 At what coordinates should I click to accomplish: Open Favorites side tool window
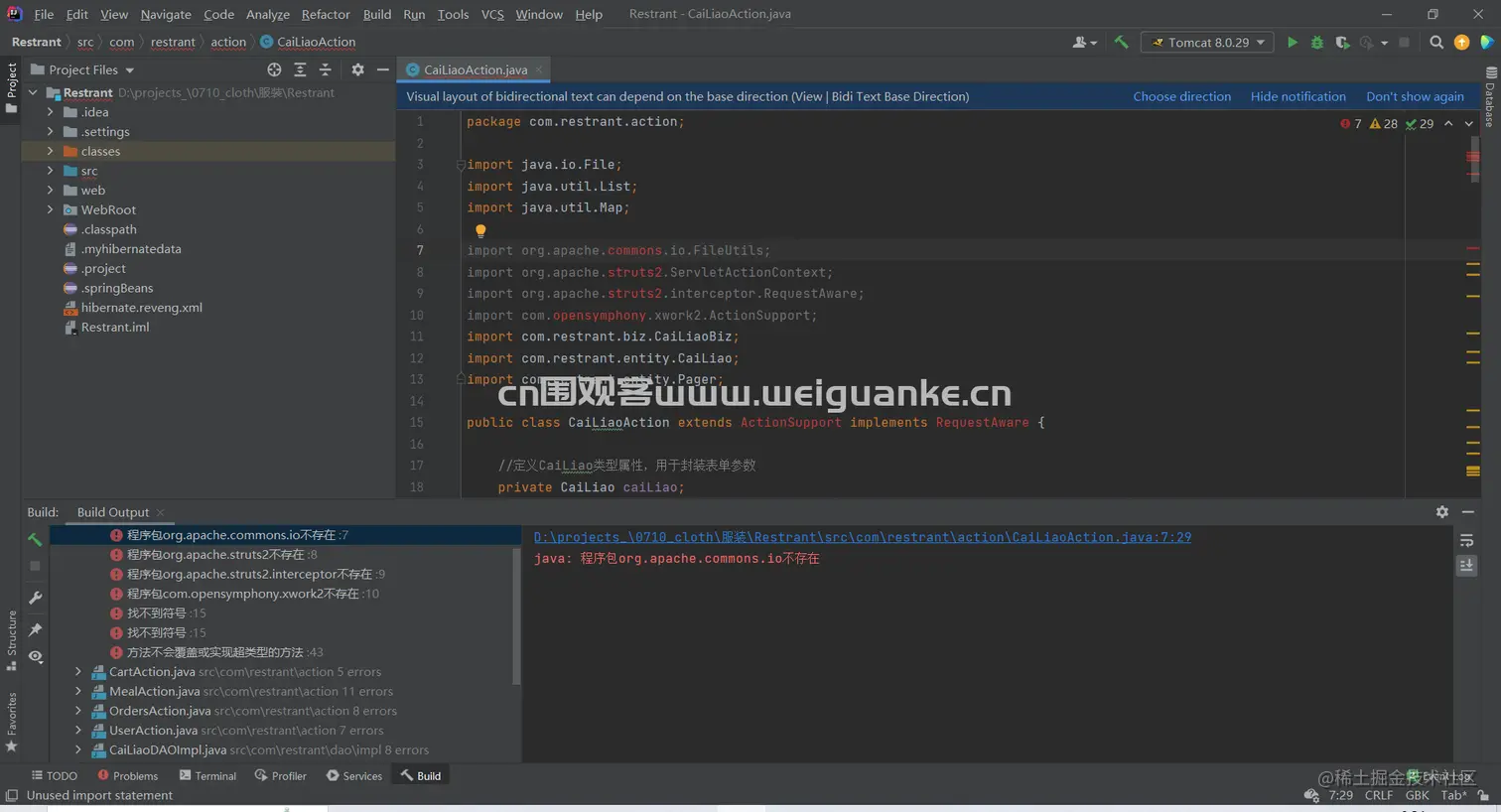11,722
